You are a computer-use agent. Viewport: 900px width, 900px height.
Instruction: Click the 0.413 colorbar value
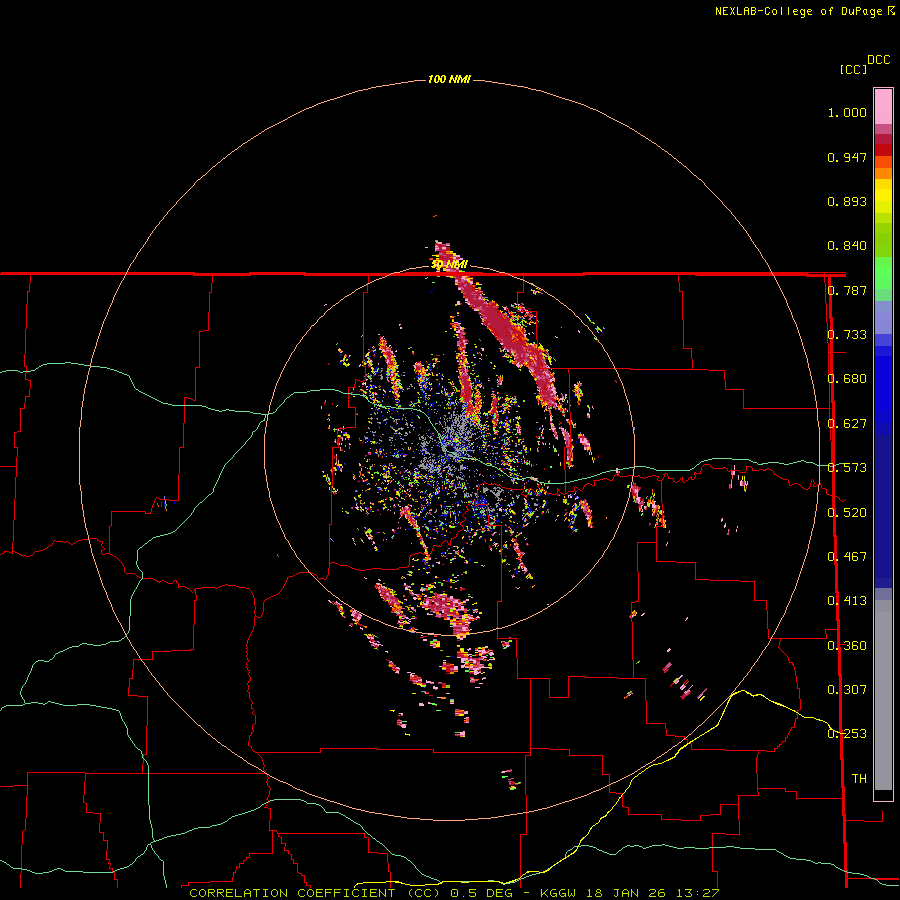pyautogui.click(x=847, y=601)
